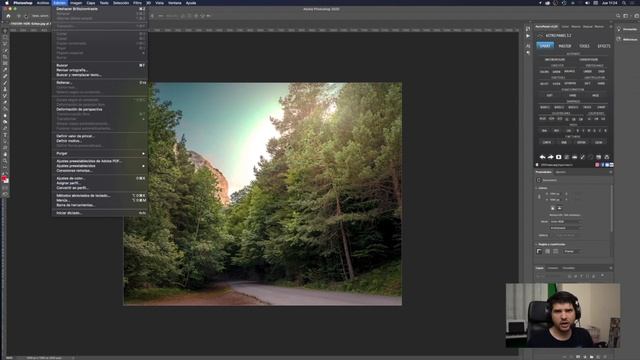Click the foreground color swatch

click(4, 179)
